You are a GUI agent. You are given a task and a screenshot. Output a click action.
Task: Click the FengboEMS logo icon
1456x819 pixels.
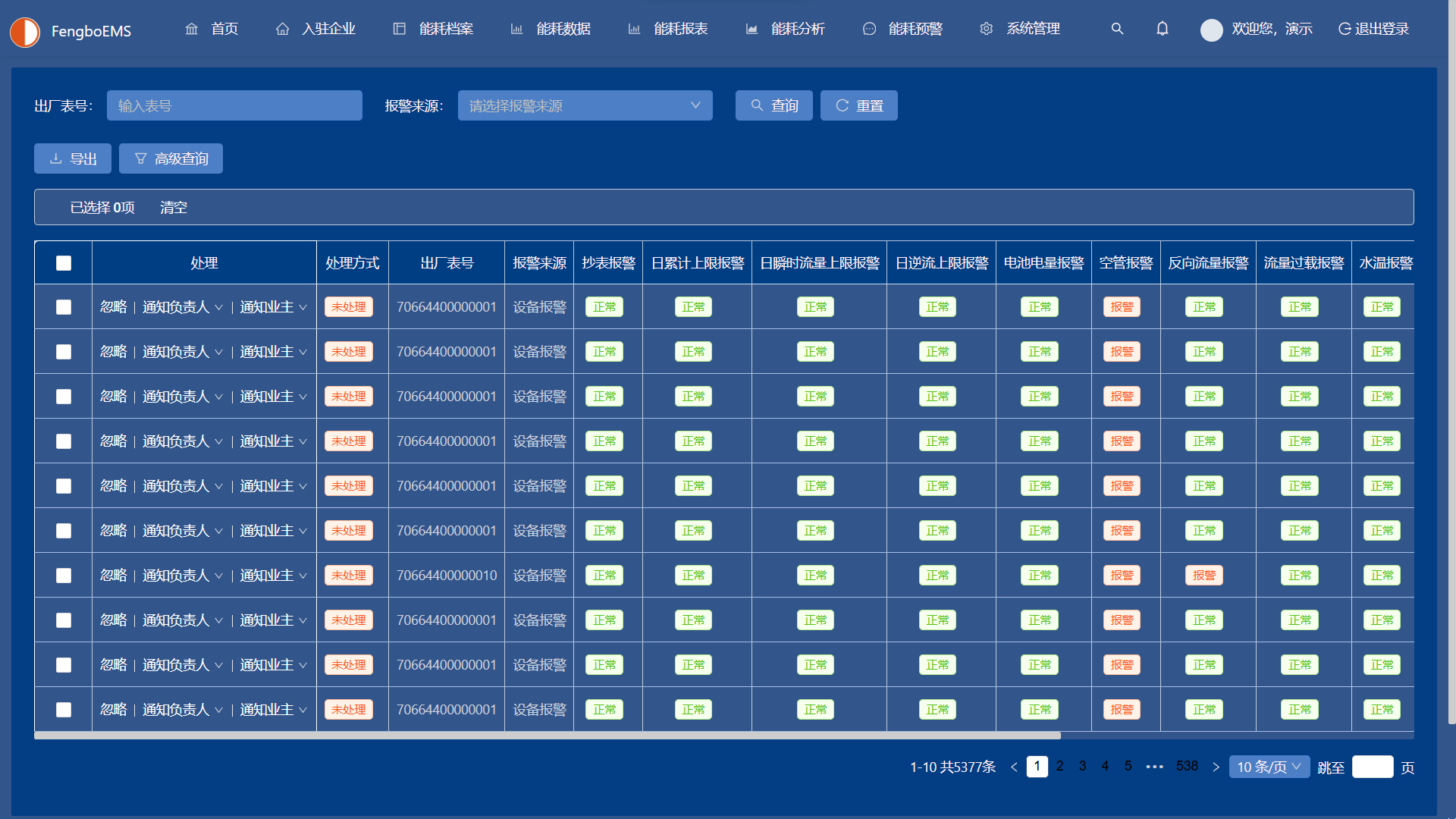tap(25, 32)
